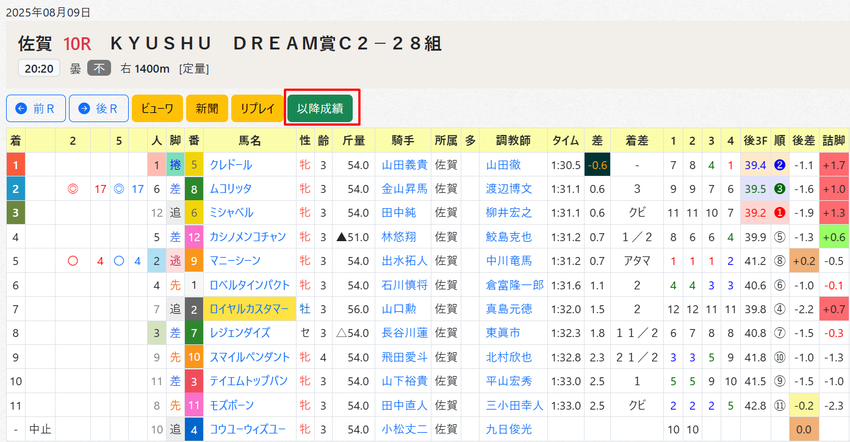Click クレドール's -0.6 margin cell

point(597,165)
